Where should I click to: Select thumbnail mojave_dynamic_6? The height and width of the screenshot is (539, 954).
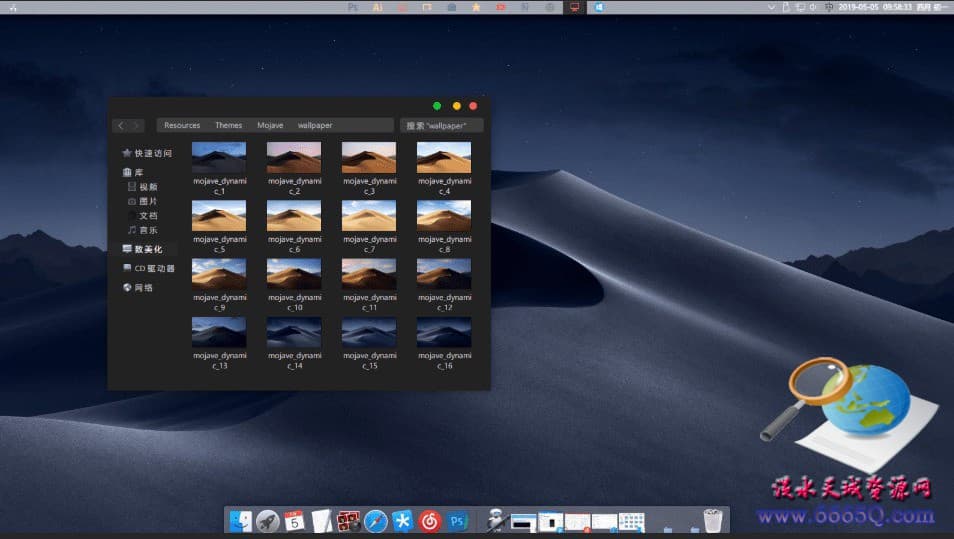pos(294,215)
